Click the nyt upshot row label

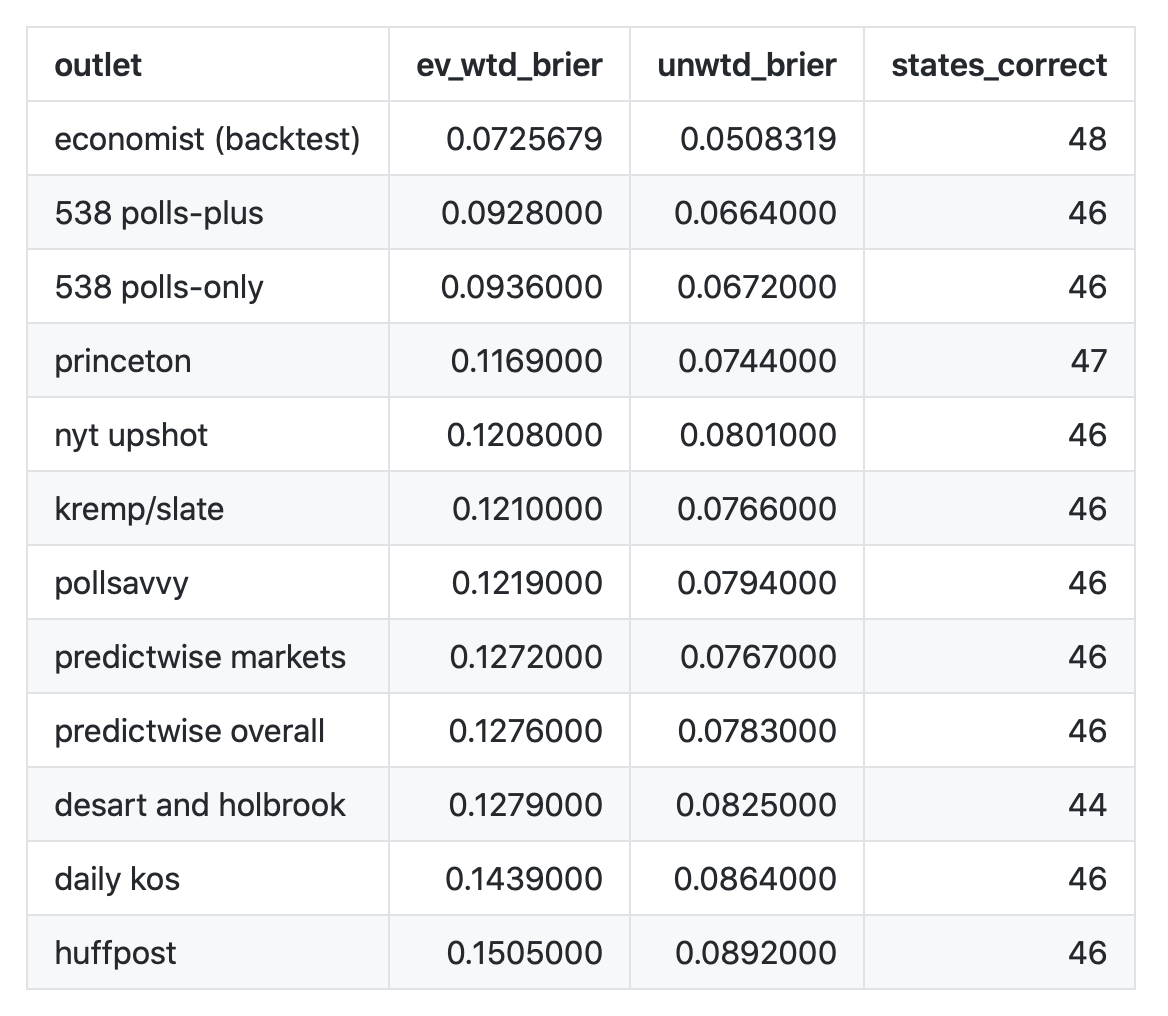click(131, 435)
